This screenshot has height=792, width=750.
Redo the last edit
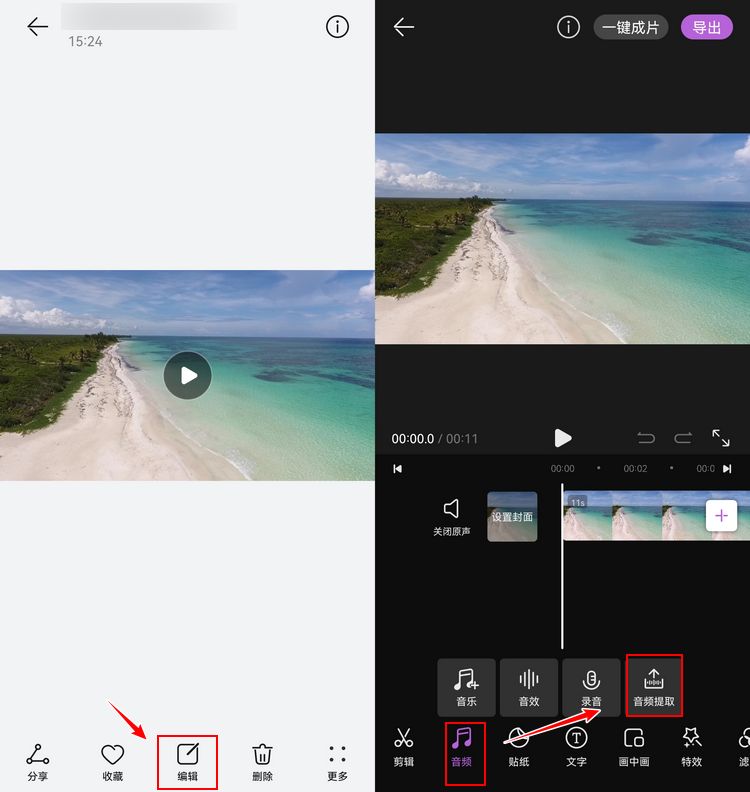(x=683, y=437)
